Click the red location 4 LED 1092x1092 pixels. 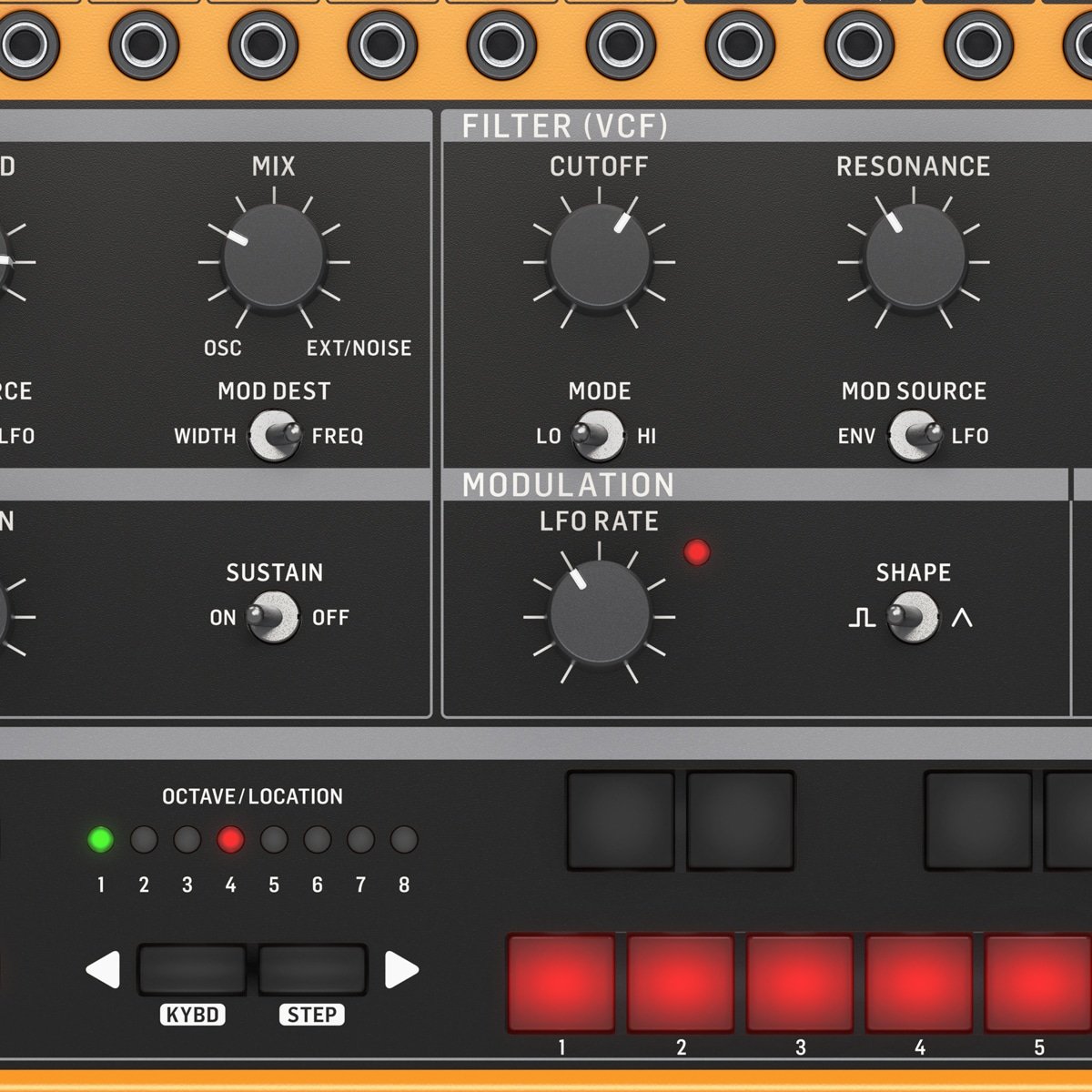click(x=230, y=839)
